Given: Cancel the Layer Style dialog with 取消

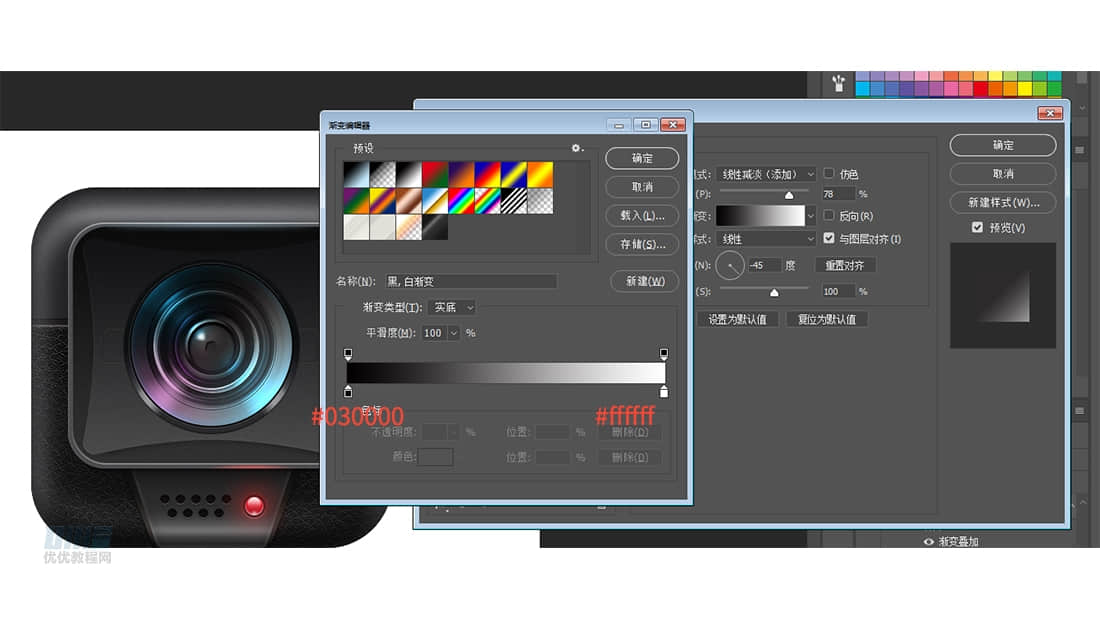Looking at the screenshot, I should click(x=1003, y=174).
